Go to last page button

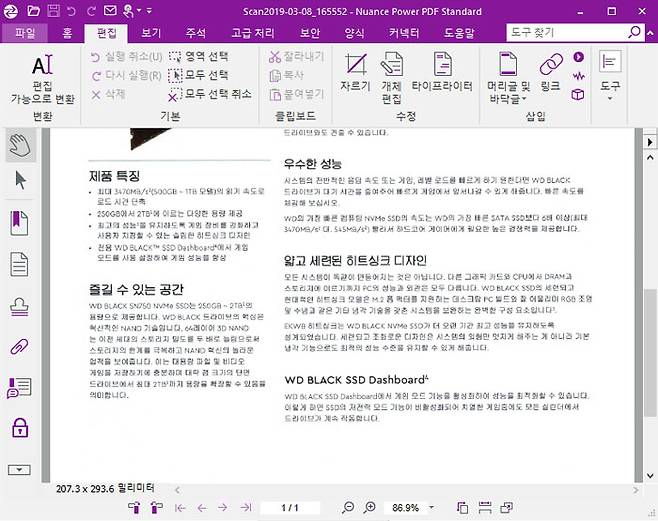245,508
